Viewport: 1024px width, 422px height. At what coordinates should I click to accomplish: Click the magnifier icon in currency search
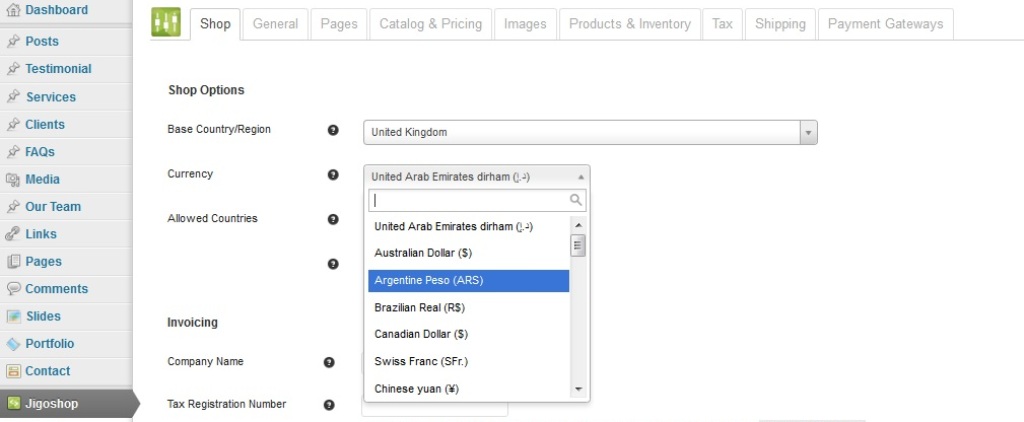click(576, 200)
